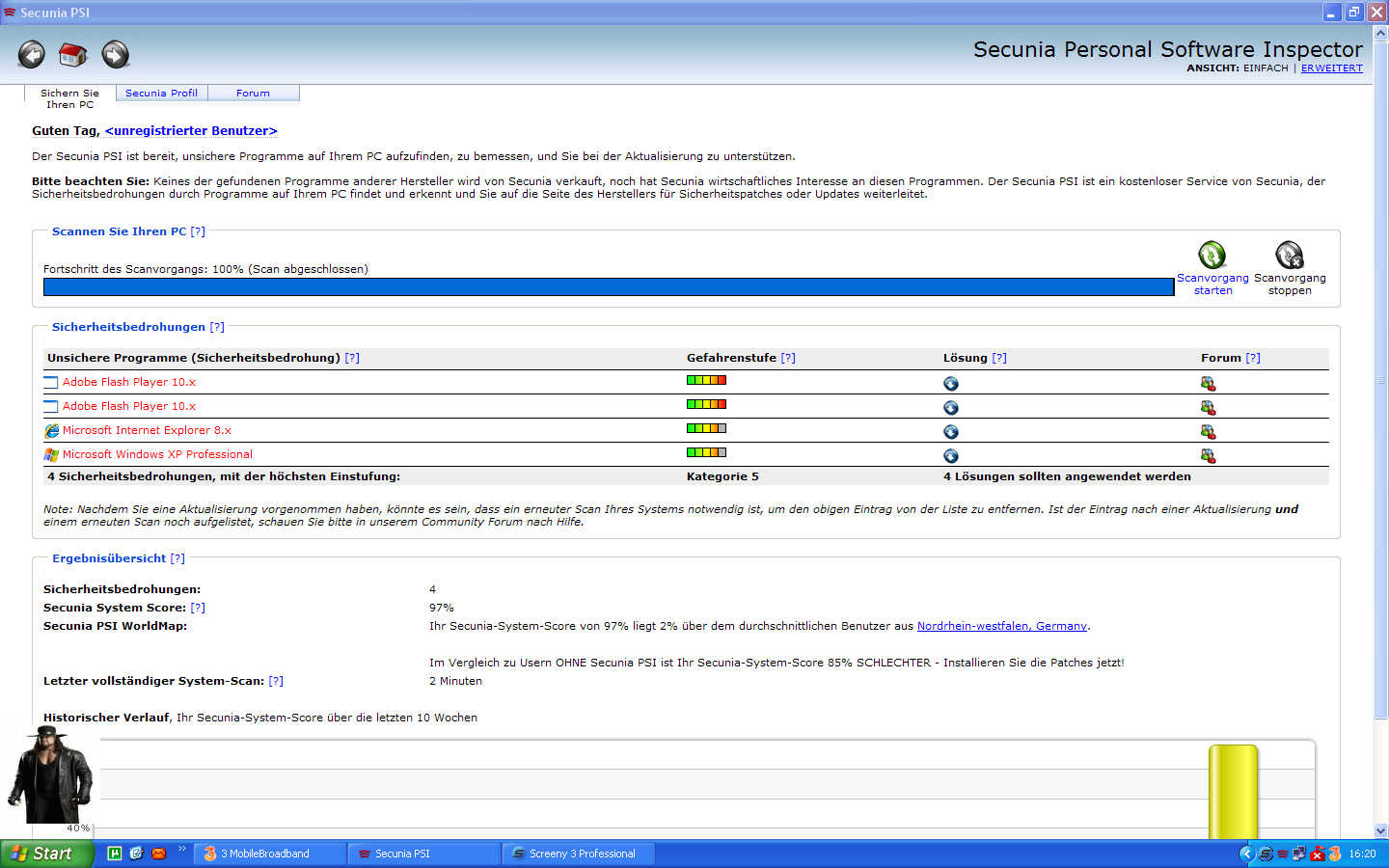
Task: Open solution icon for first Adobe Flash Player row
Action: 951,384
